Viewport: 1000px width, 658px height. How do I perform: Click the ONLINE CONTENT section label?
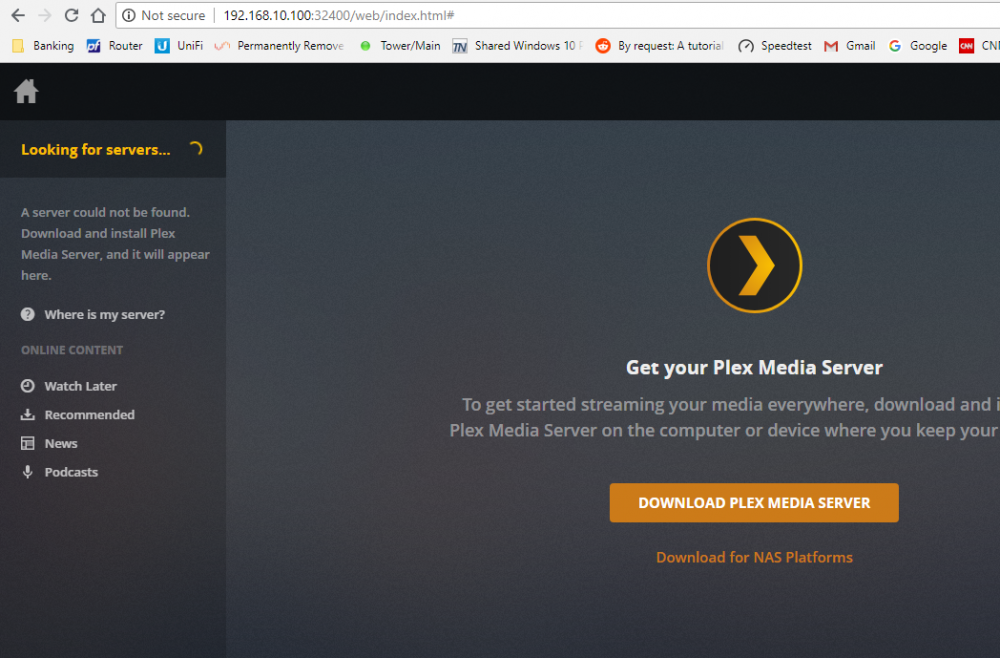click(72, 350)
